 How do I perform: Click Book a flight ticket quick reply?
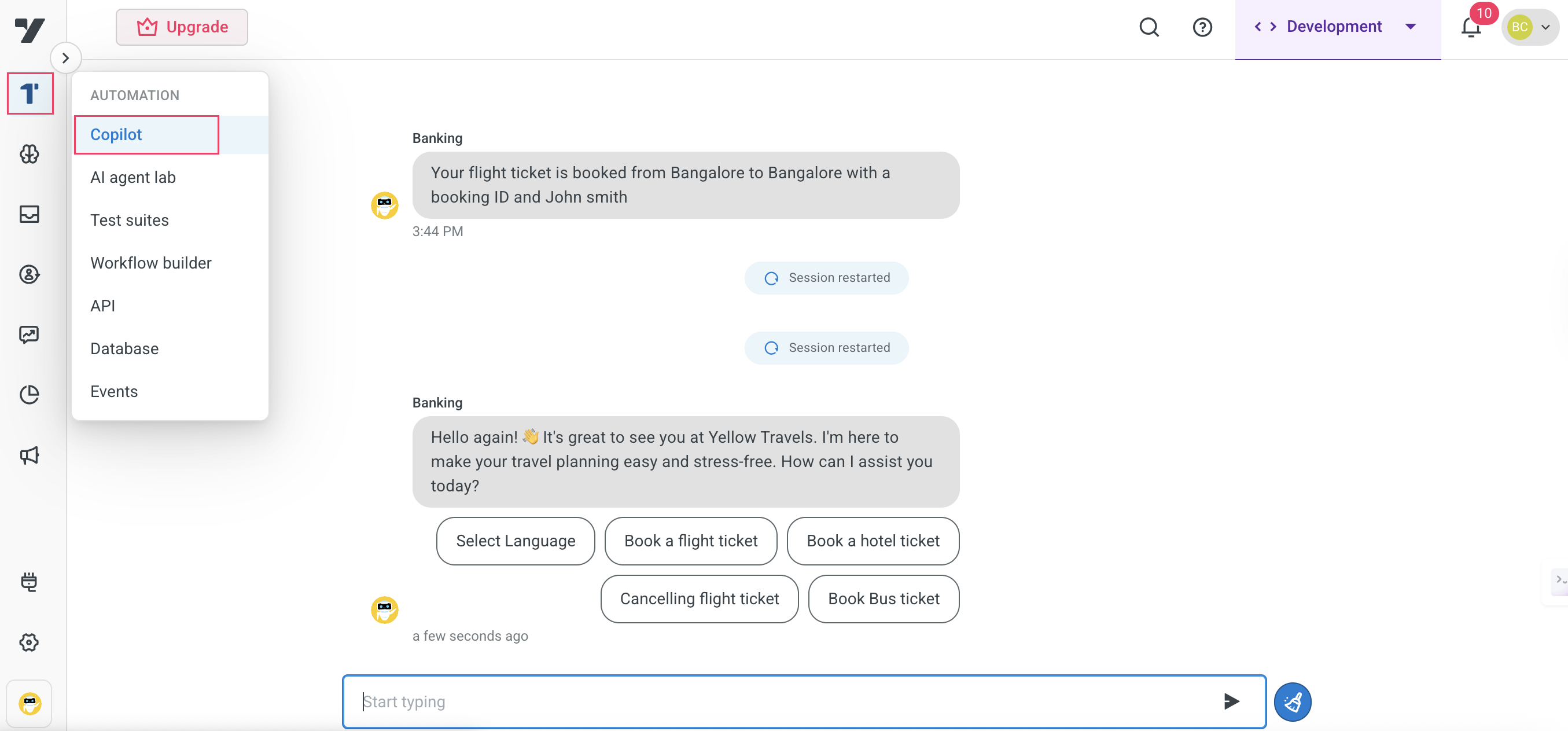point(691,541)
